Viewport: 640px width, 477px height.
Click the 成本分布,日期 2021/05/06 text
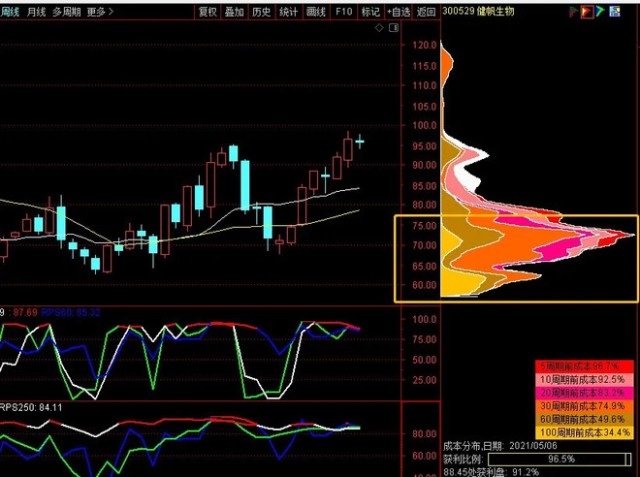(500, 446)
